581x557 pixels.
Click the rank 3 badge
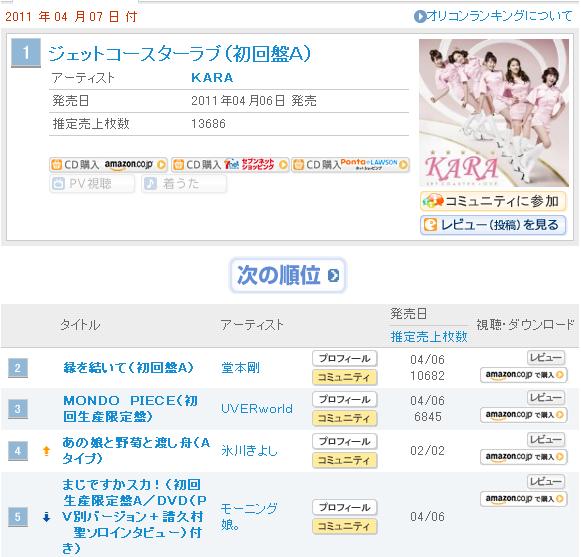point(18,409)
